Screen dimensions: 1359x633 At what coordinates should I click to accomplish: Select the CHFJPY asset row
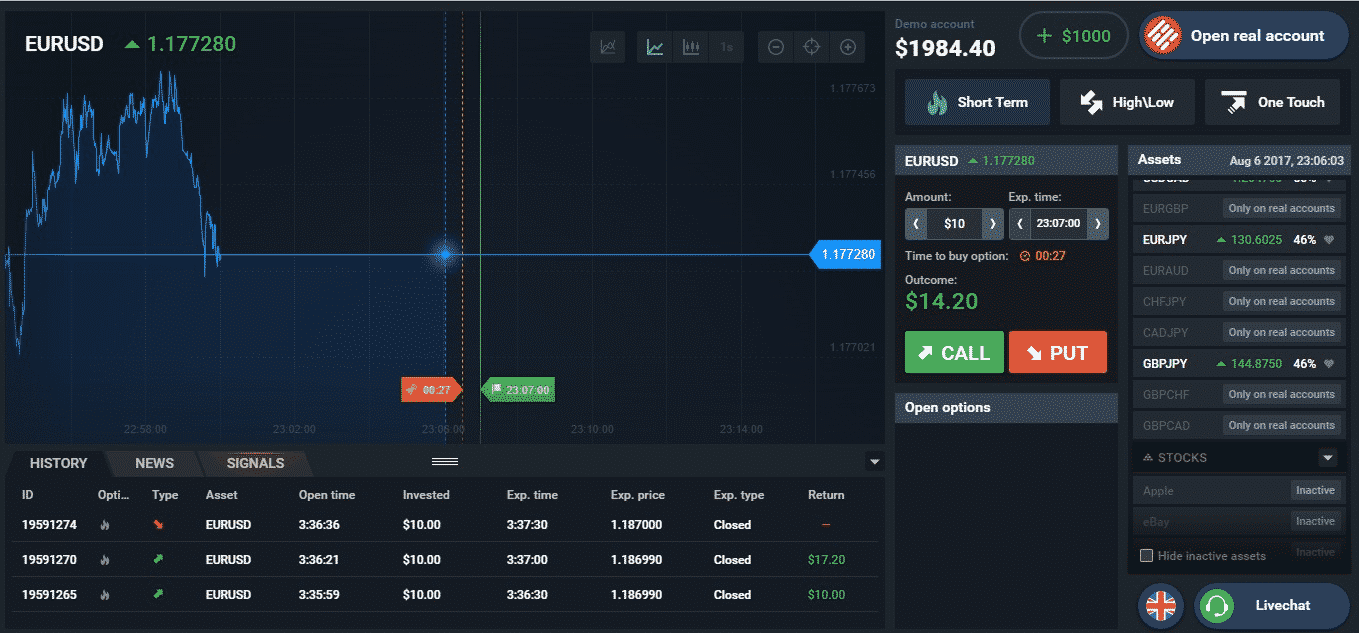(1239, 301)
